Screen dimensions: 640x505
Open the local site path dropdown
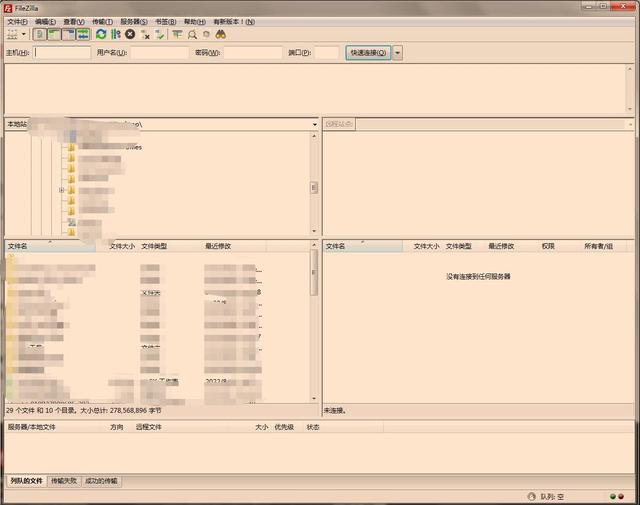(315, 125)
